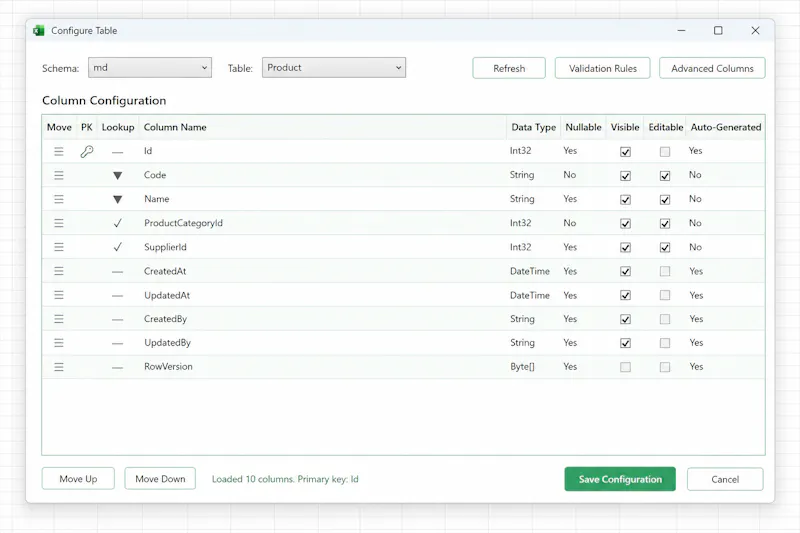Click the lookup dash for RowVersion row

coord(117,367)
